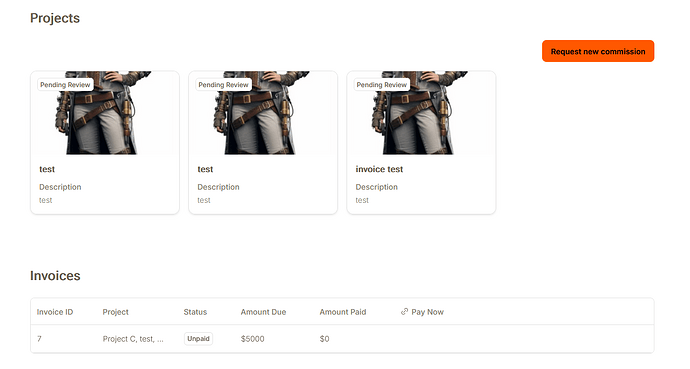Open the invoice test project title

379,169
